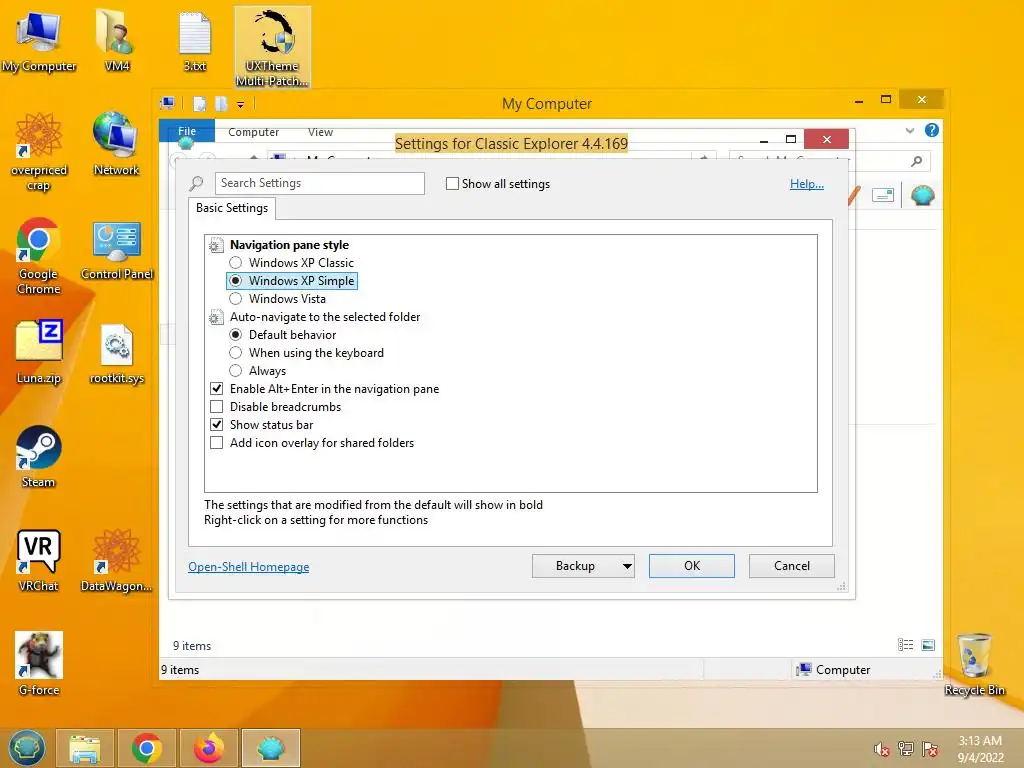Click OK to apply settings
The width and height of the screenshot is (1024, 768).
[x=692, y=566]
